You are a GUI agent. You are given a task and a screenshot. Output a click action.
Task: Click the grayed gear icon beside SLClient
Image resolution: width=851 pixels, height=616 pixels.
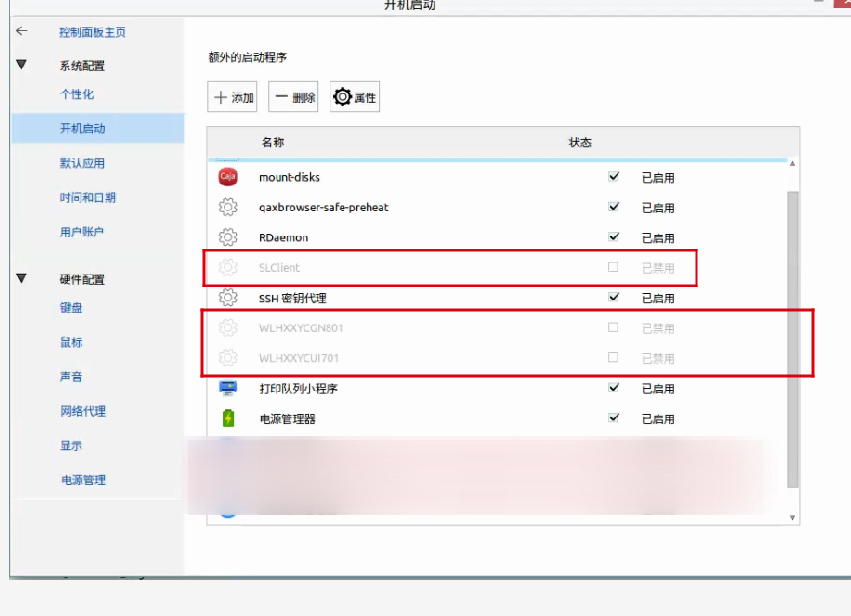click(227, 267)
